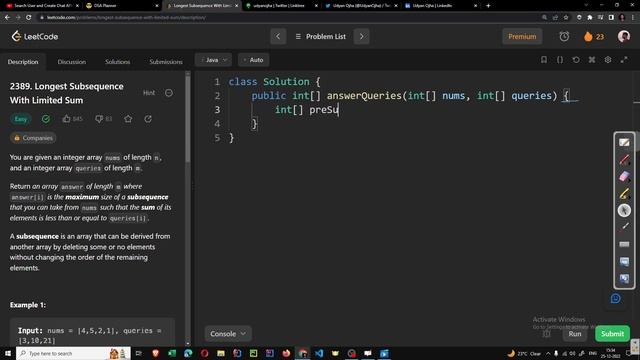Expand the Console dropdown
The image size is (640, 360).
pyautogui.click(x=228, y=333)
